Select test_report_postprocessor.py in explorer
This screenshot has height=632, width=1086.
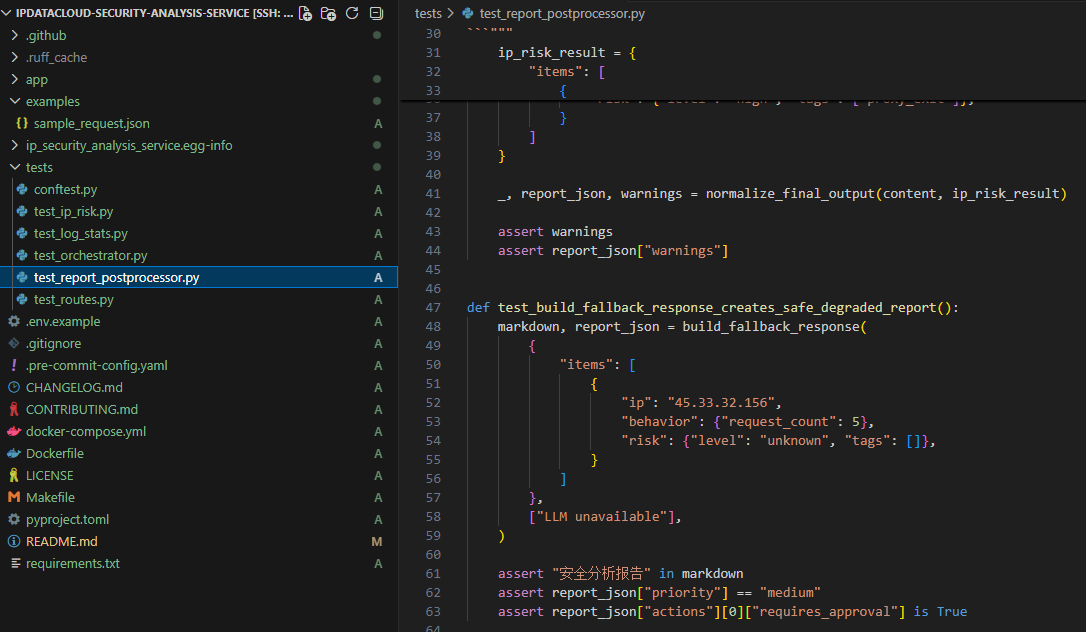199,278
